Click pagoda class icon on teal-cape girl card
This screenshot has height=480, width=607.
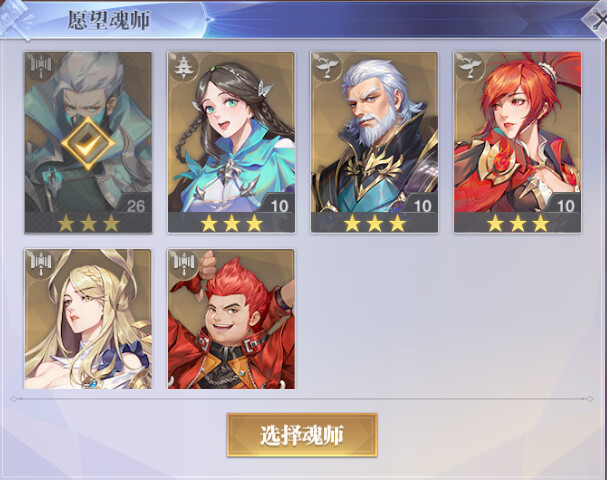click(183, 66)
